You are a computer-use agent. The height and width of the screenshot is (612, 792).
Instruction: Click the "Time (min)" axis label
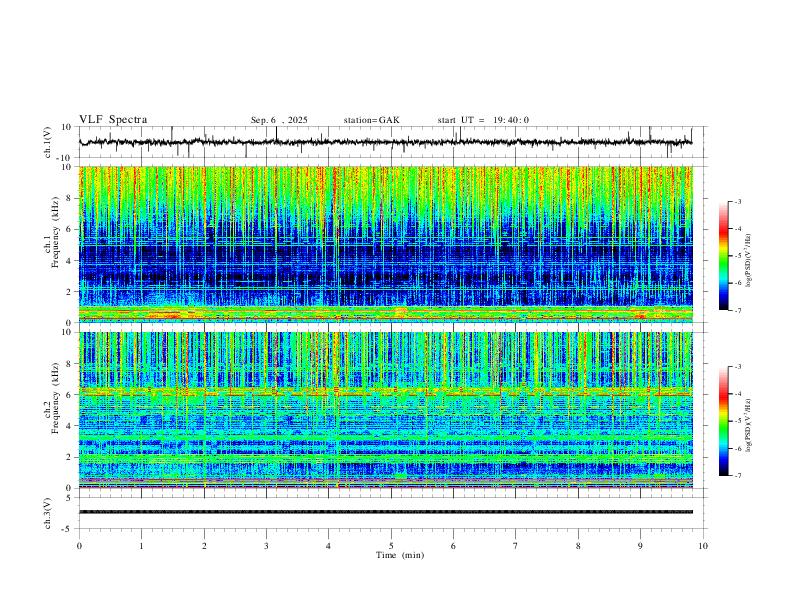click(x=400, y=555)
